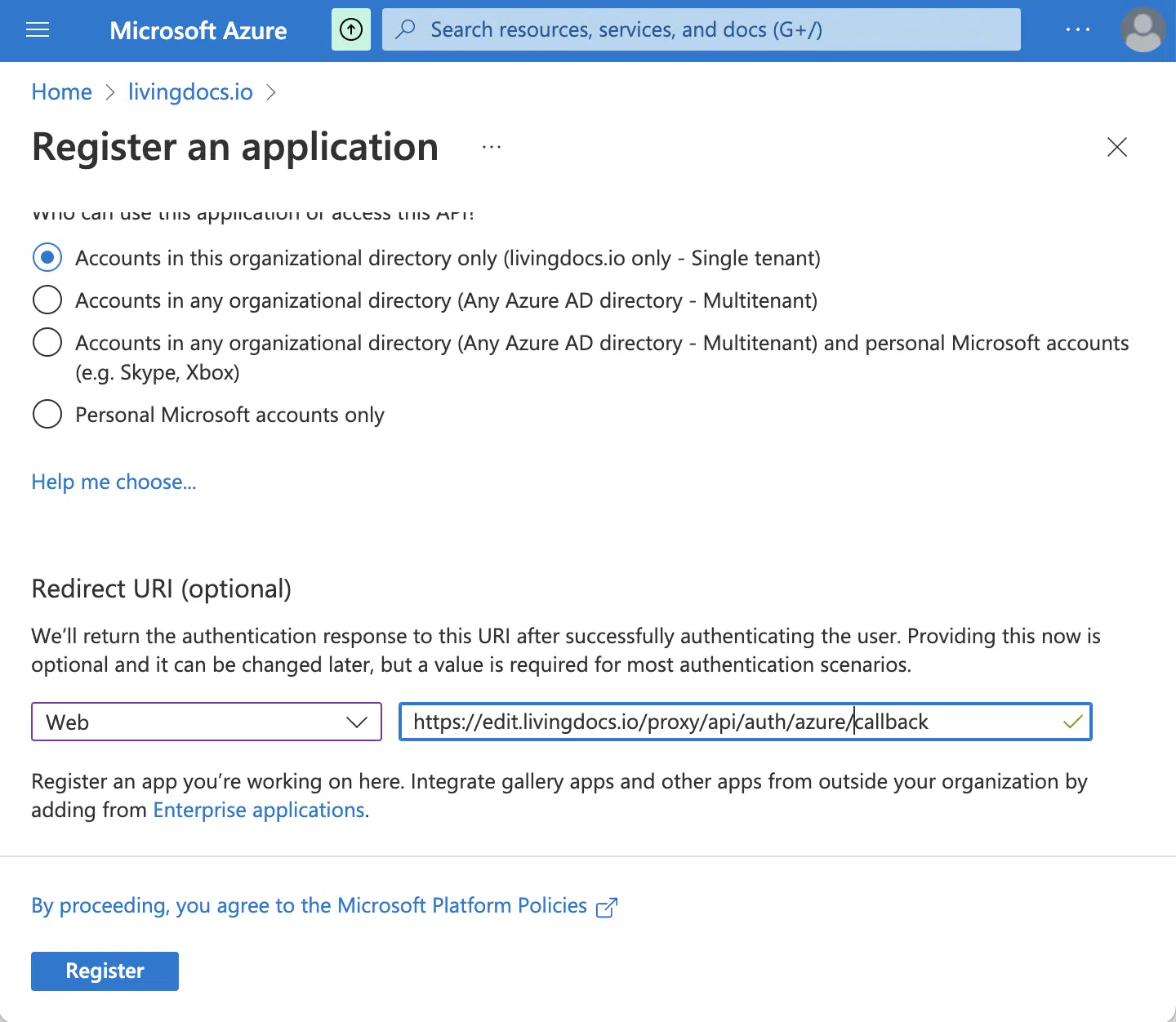Click the Microsoft Azure title

[x=198, y=31]
